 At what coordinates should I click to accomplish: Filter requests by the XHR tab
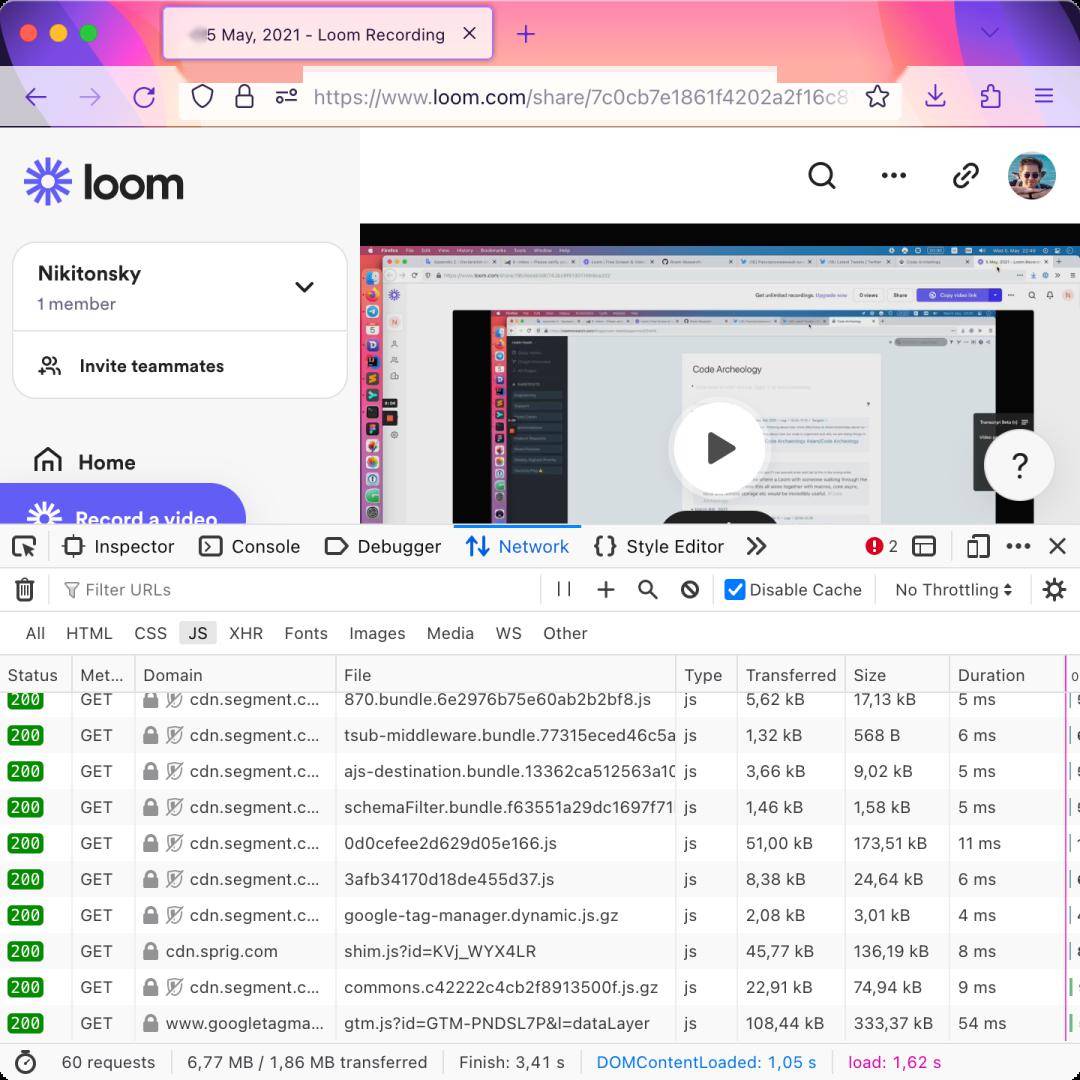pyautogui.click(x=245, y=633)
